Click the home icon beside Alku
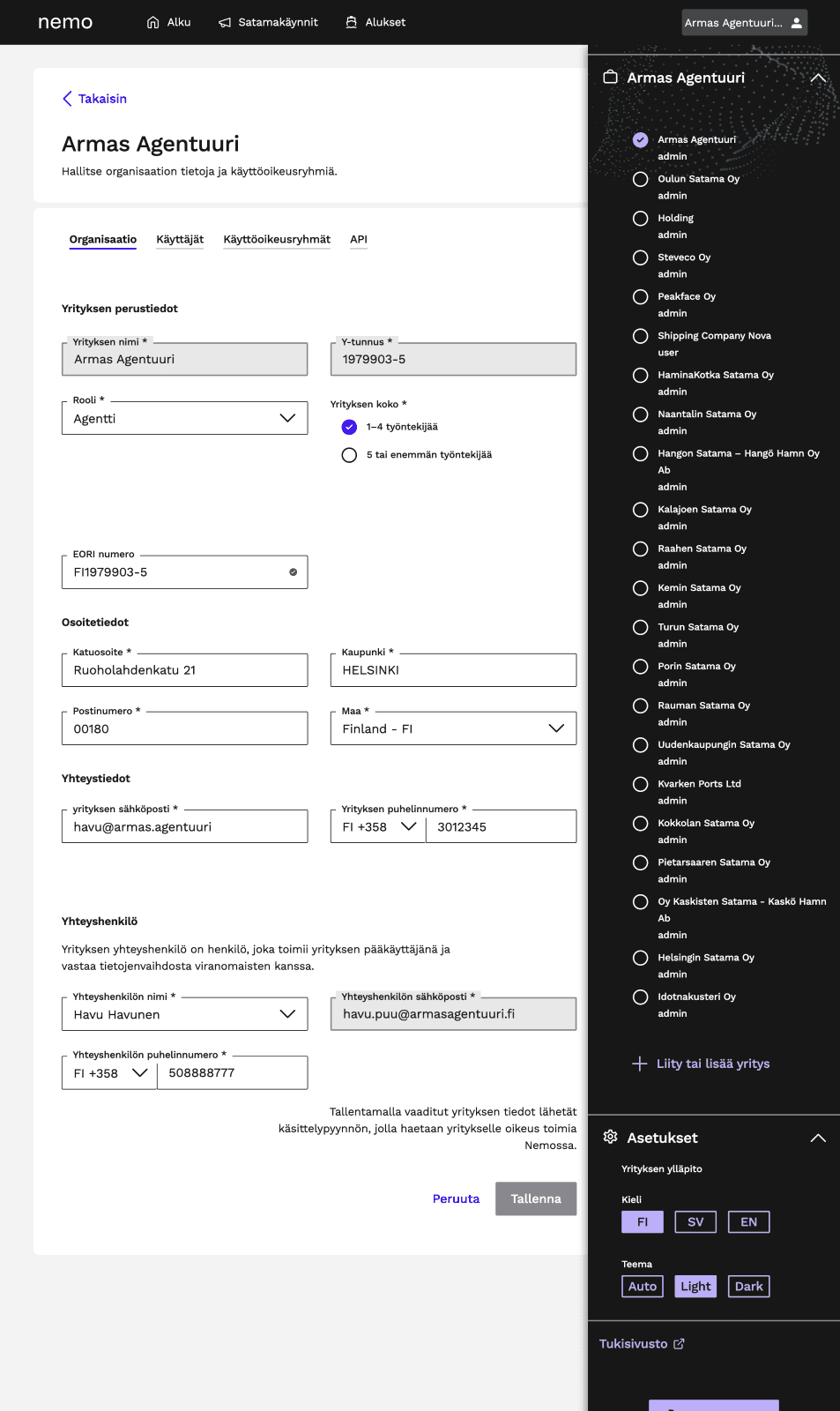Viewport: 840px width, 1411px height. tap(153, 22)
